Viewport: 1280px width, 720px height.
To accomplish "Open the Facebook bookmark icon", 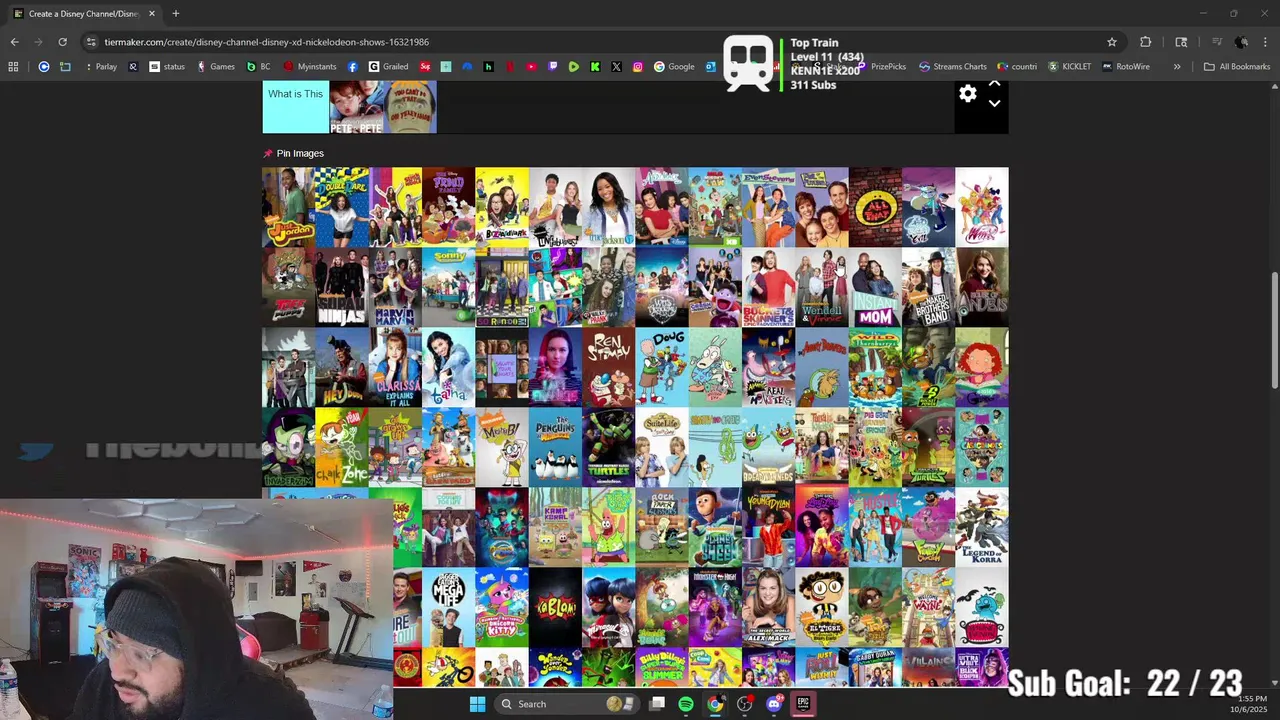I will (352, 67).
